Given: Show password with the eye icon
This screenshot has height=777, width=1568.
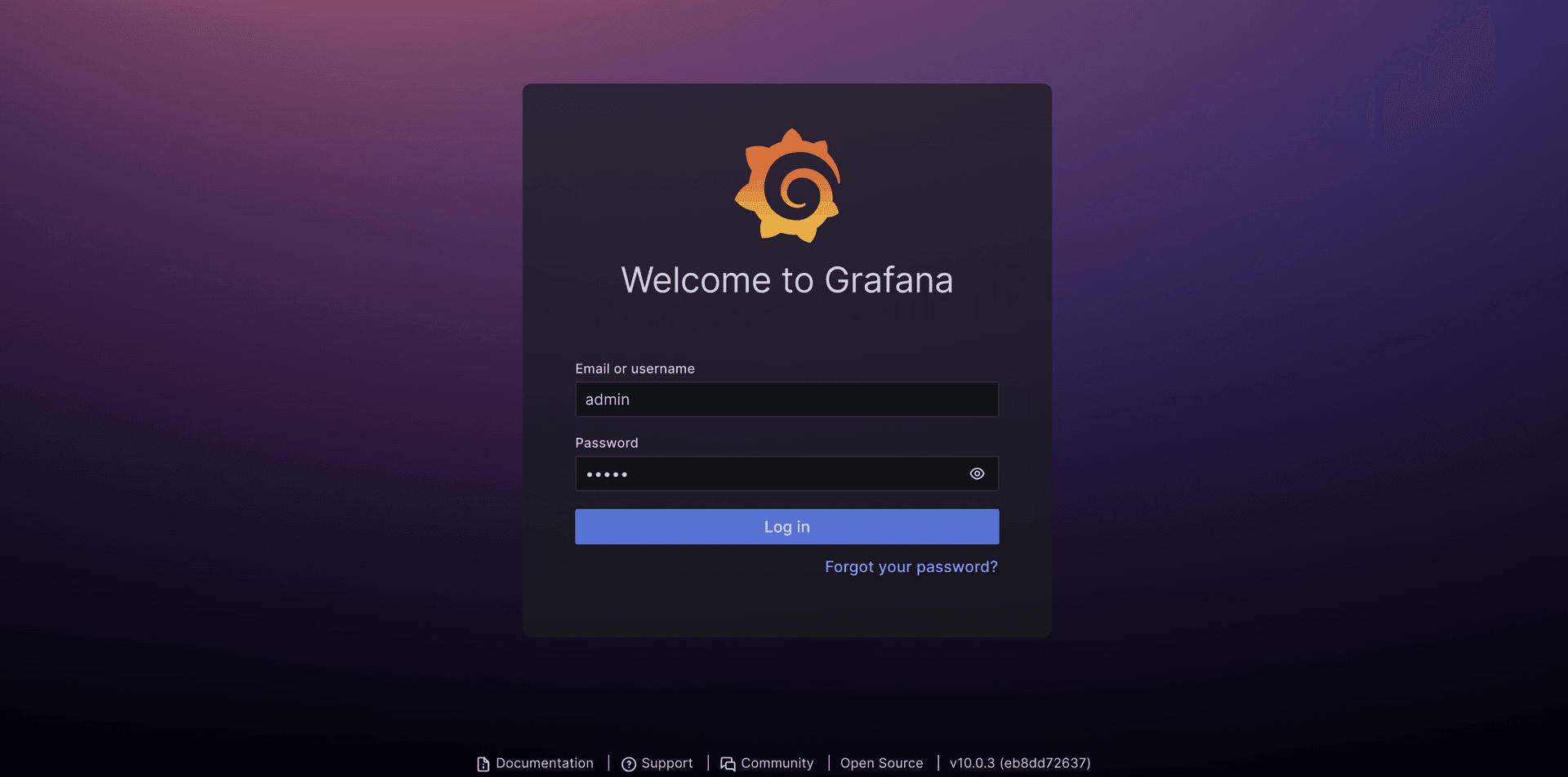Looking at the screenshot, I should tap(977, 474).
